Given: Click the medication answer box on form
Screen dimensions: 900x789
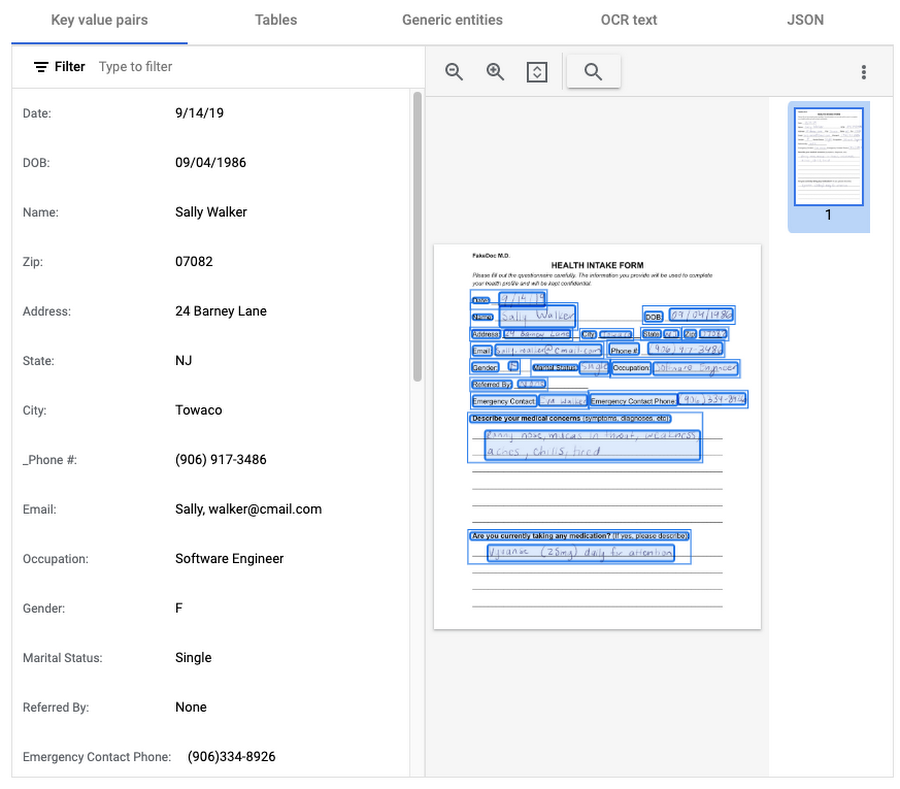Looking at the screenshot, I should (580, 553).
